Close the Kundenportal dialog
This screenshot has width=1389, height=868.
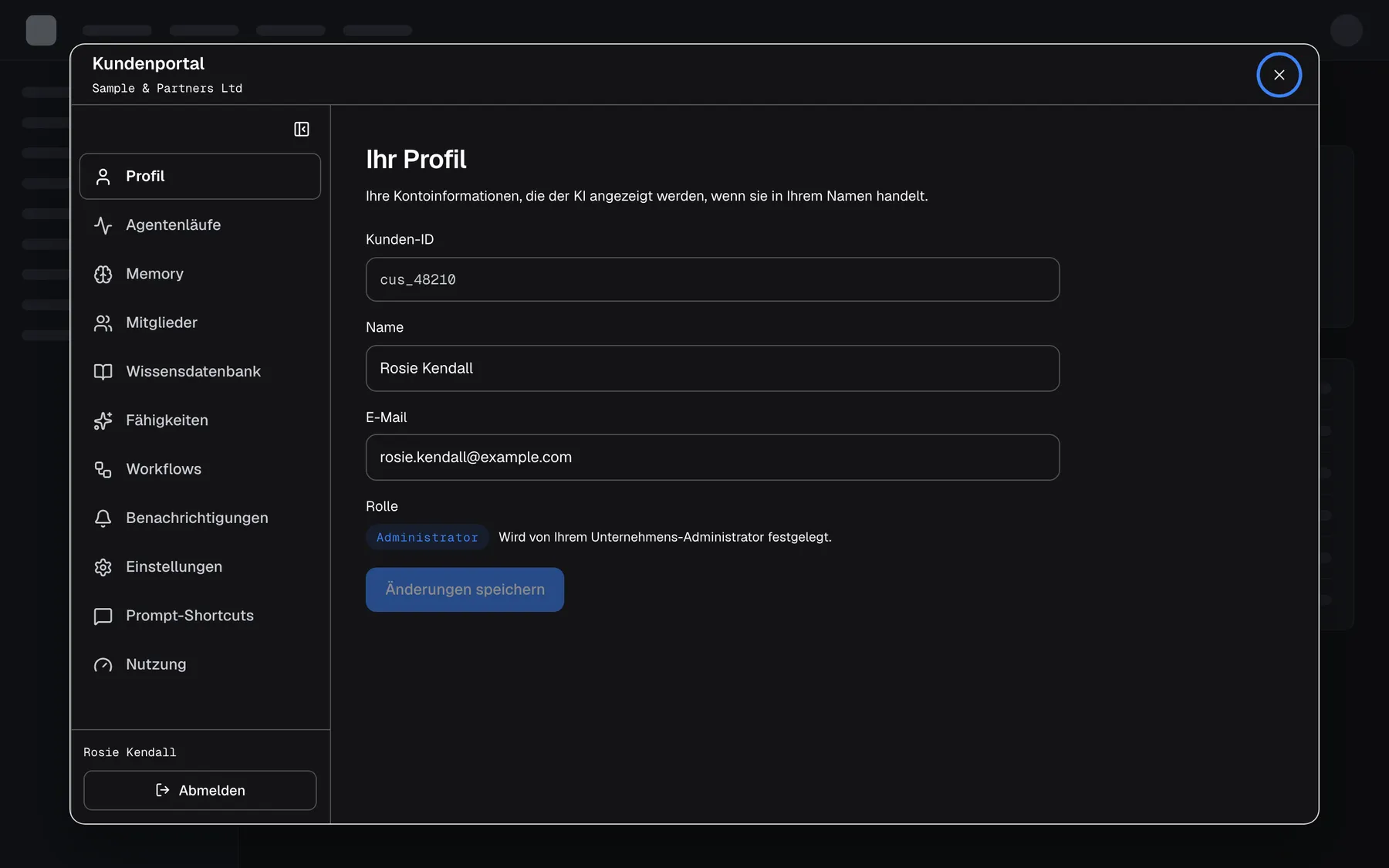[x=1279, y=75]
